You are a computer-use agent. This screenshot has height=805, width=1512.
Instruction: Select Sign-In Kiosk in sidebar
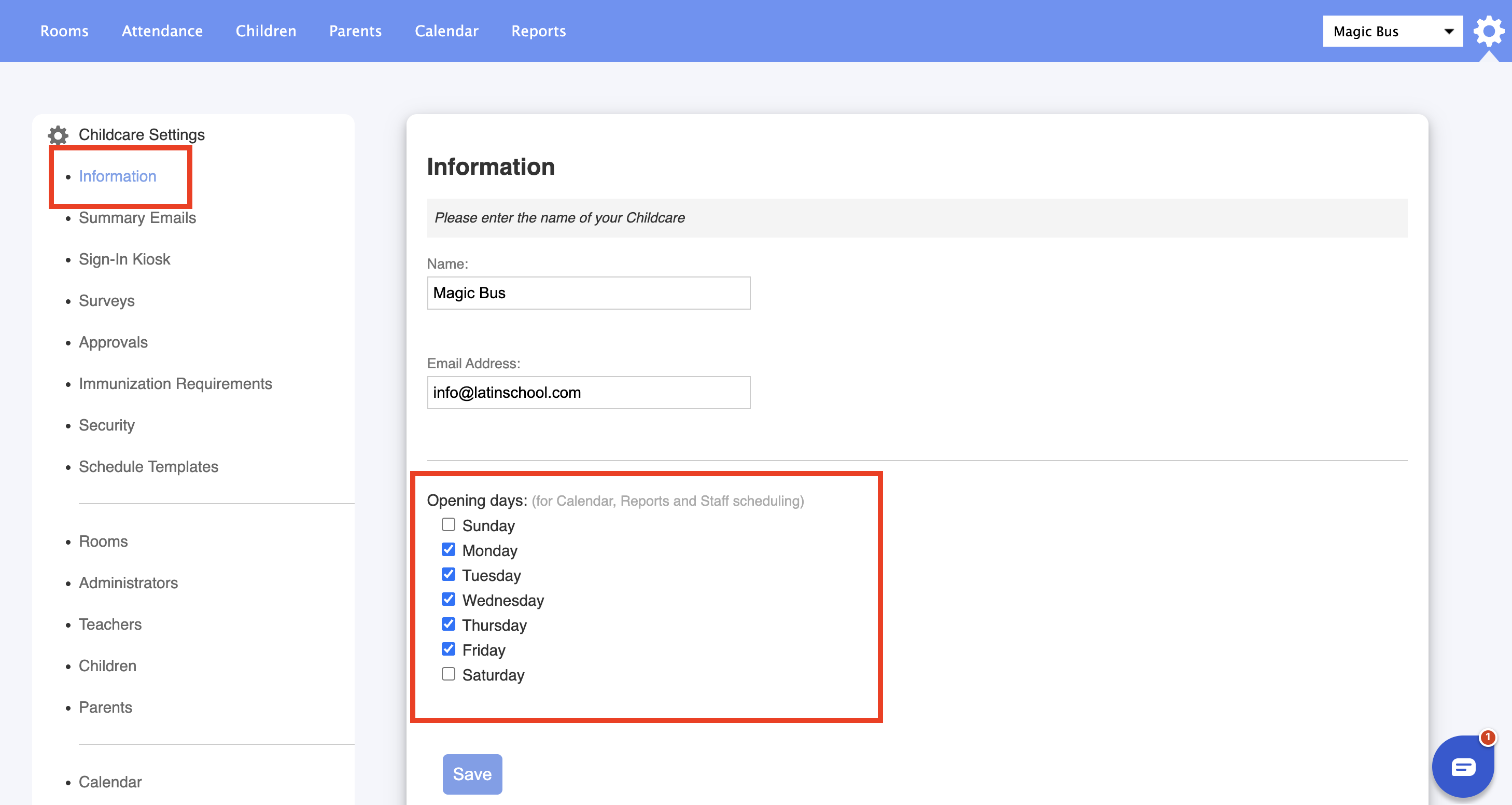[124, 259]
